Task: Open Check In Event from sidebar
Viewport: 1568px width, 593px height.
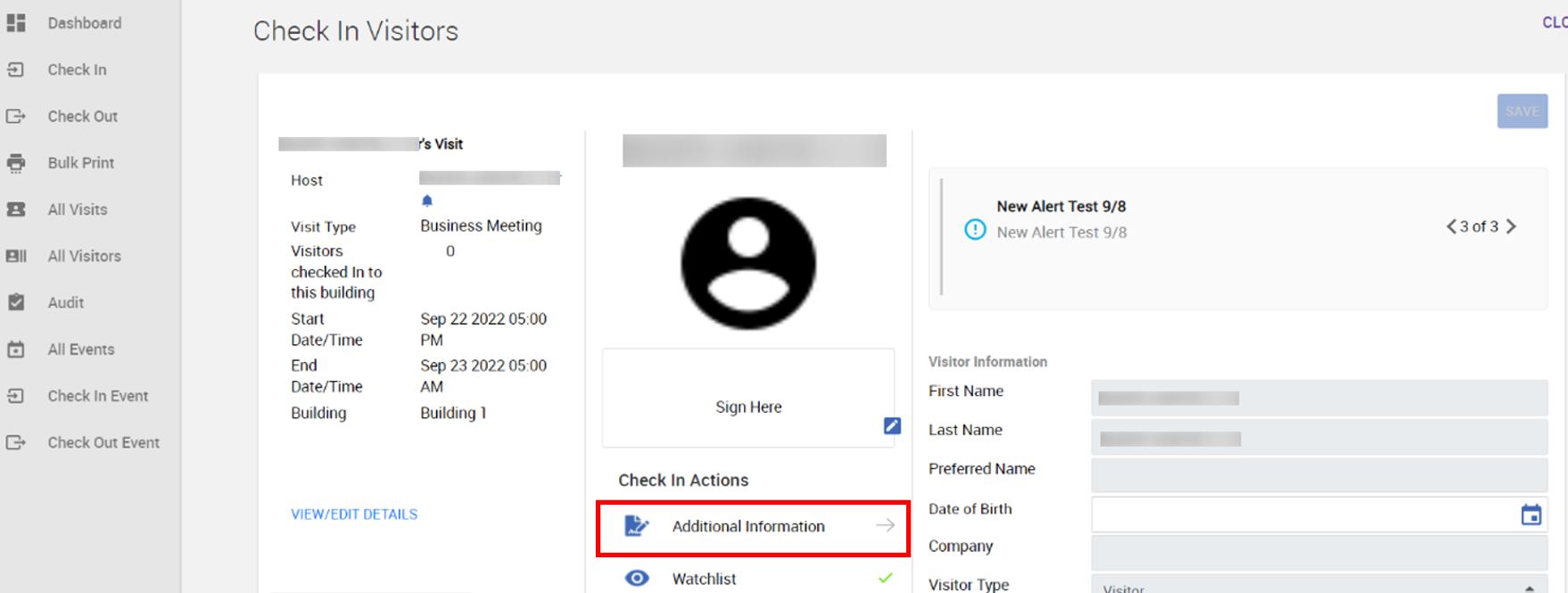Action: pos(98,396)
